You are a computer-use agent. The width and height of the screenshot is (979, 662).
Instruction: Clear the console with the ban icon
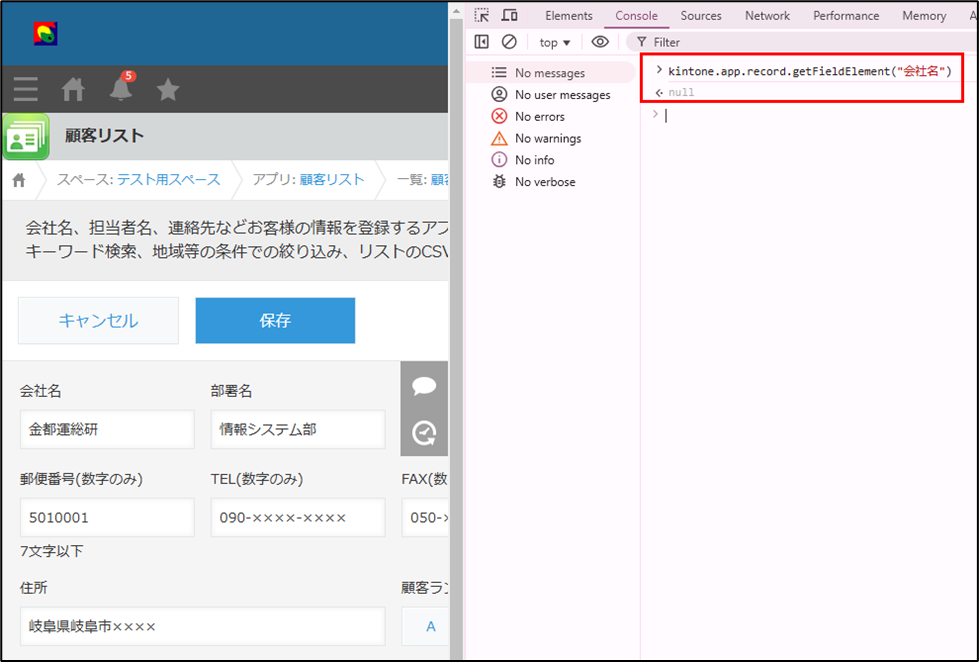(x=509, y=42)
